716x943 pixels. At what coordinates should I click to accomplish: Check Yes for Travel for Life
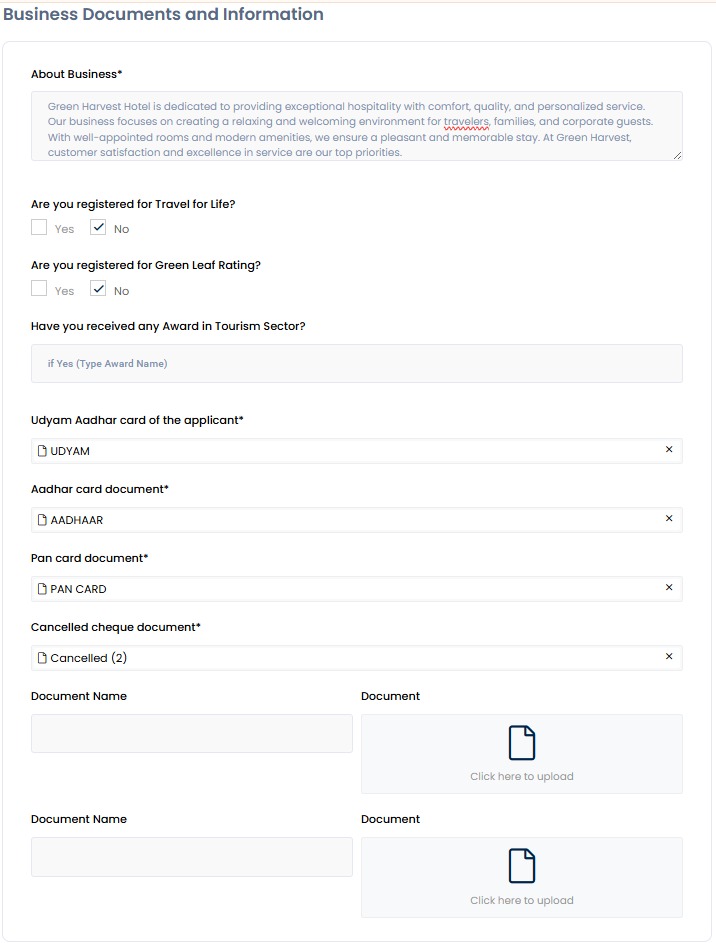click(39, 228)
